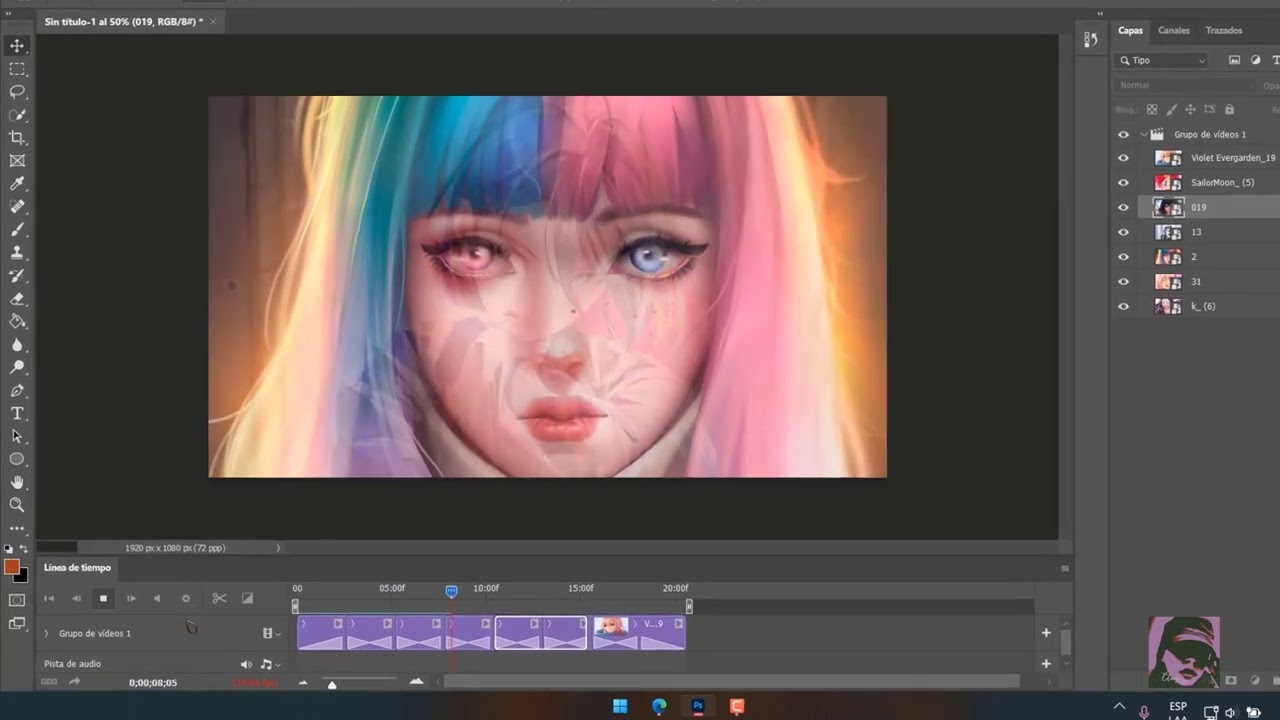
Task: Show hidden Windows tray icons chevron
Action: coord(1119,707)
